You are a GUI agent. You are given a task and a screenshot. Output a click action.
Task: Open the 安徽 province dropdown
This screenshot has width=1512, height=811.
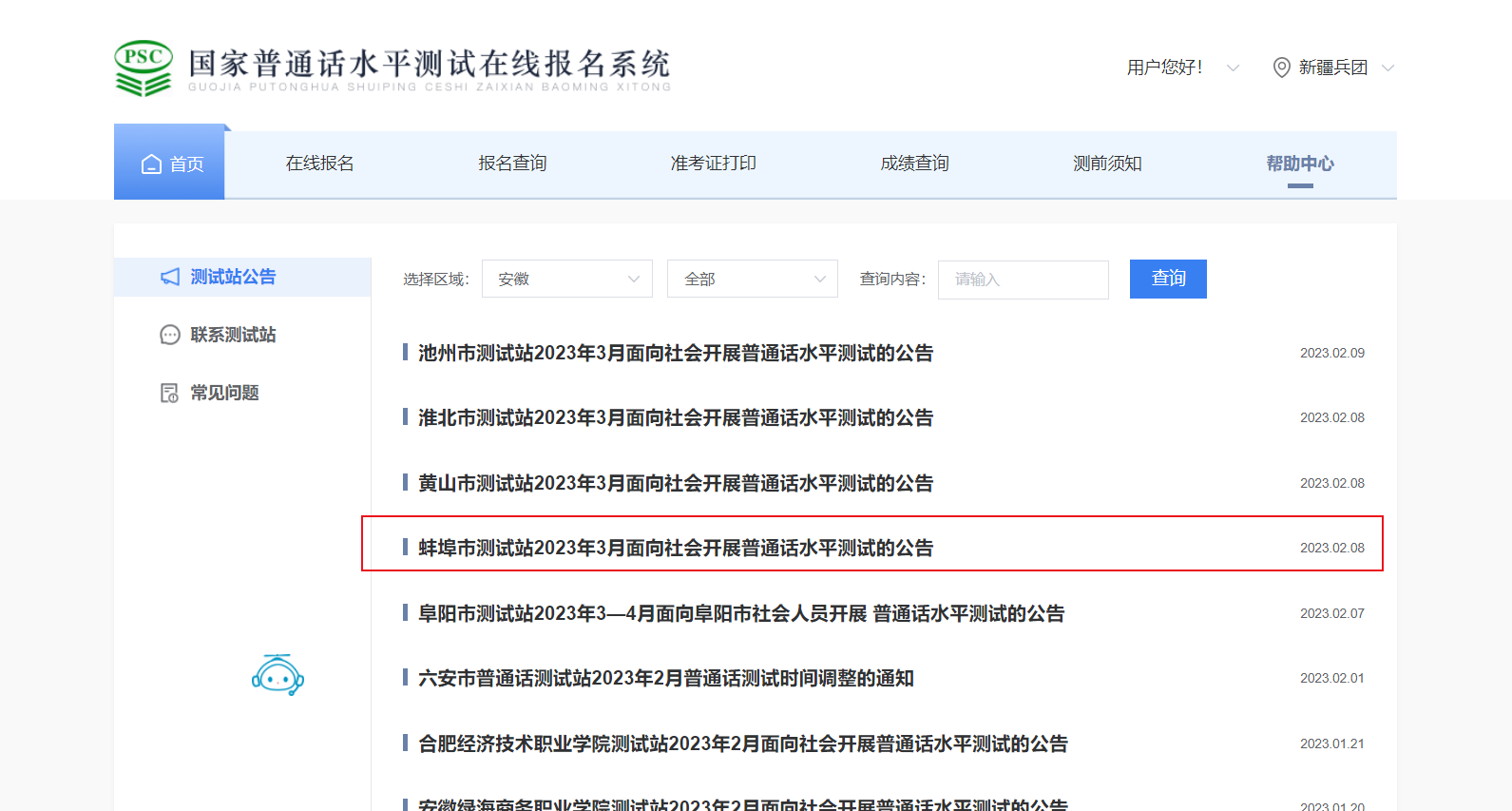coord(566,279)
